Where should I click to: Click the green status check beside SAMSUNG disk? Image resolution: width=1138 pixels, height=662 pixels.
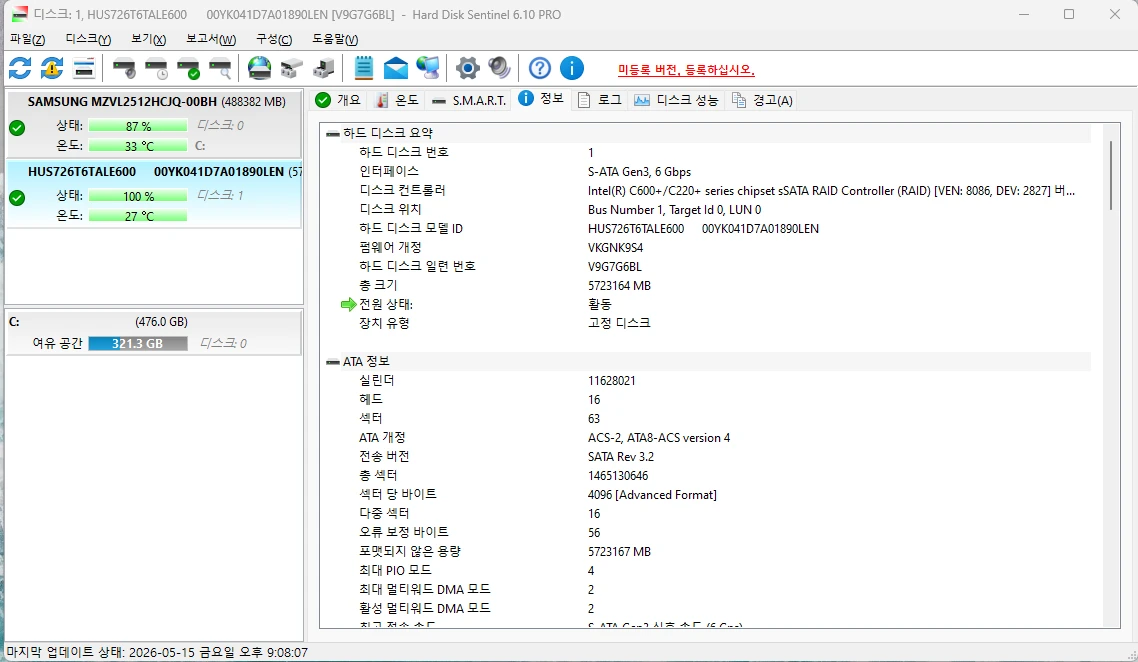(x=17, y=128)
